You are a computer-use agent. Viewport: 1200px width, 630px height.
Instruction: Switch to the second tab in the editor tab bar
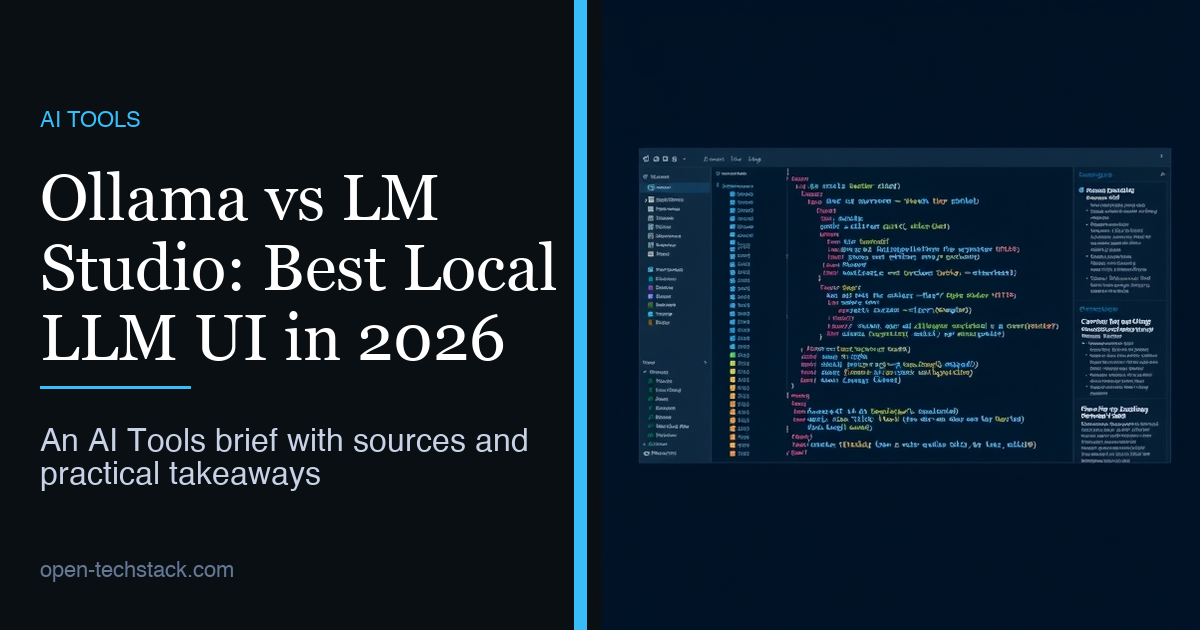pyautogui.click(x=737, y=159)
